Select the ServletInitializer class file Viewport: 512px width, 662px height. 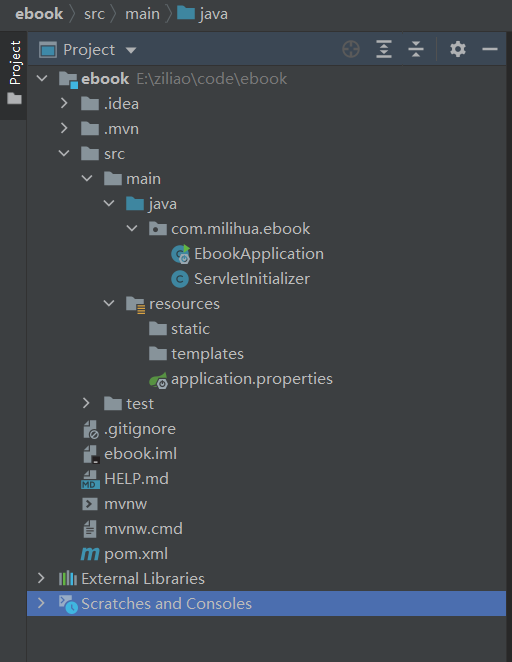point(241,279)
